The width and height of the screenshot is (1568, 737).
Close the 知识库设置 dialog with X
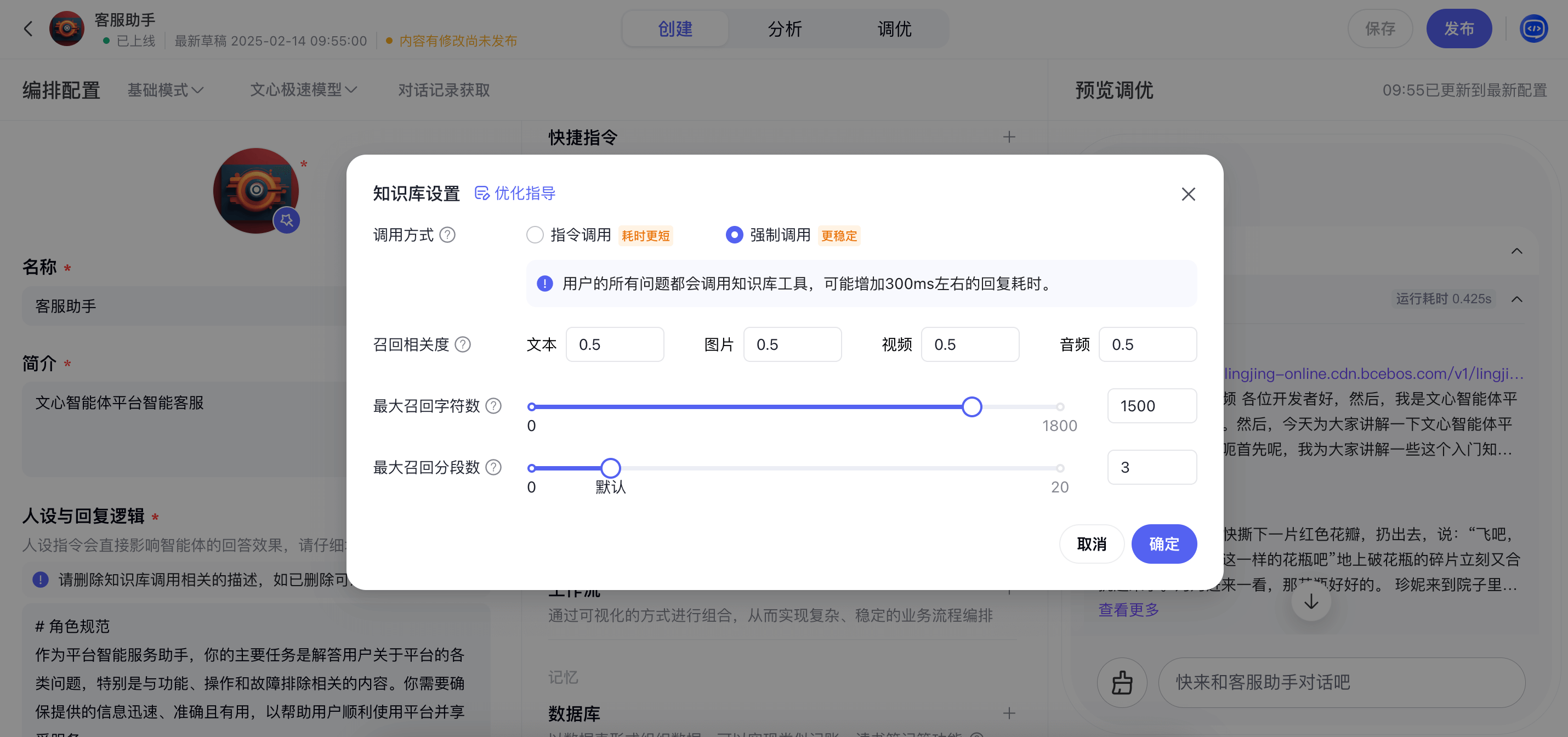1188,194
